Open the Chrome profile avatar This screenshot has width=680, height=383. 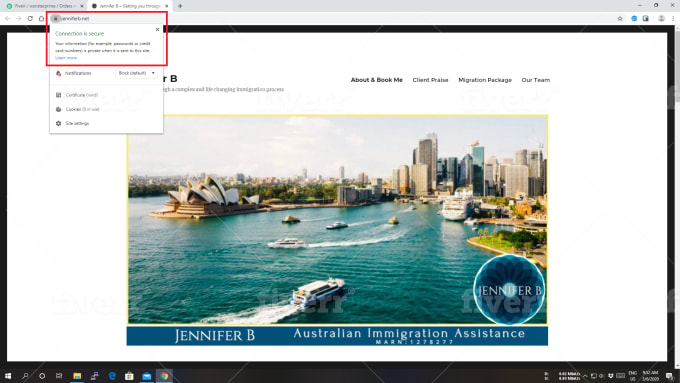(661, 19)
